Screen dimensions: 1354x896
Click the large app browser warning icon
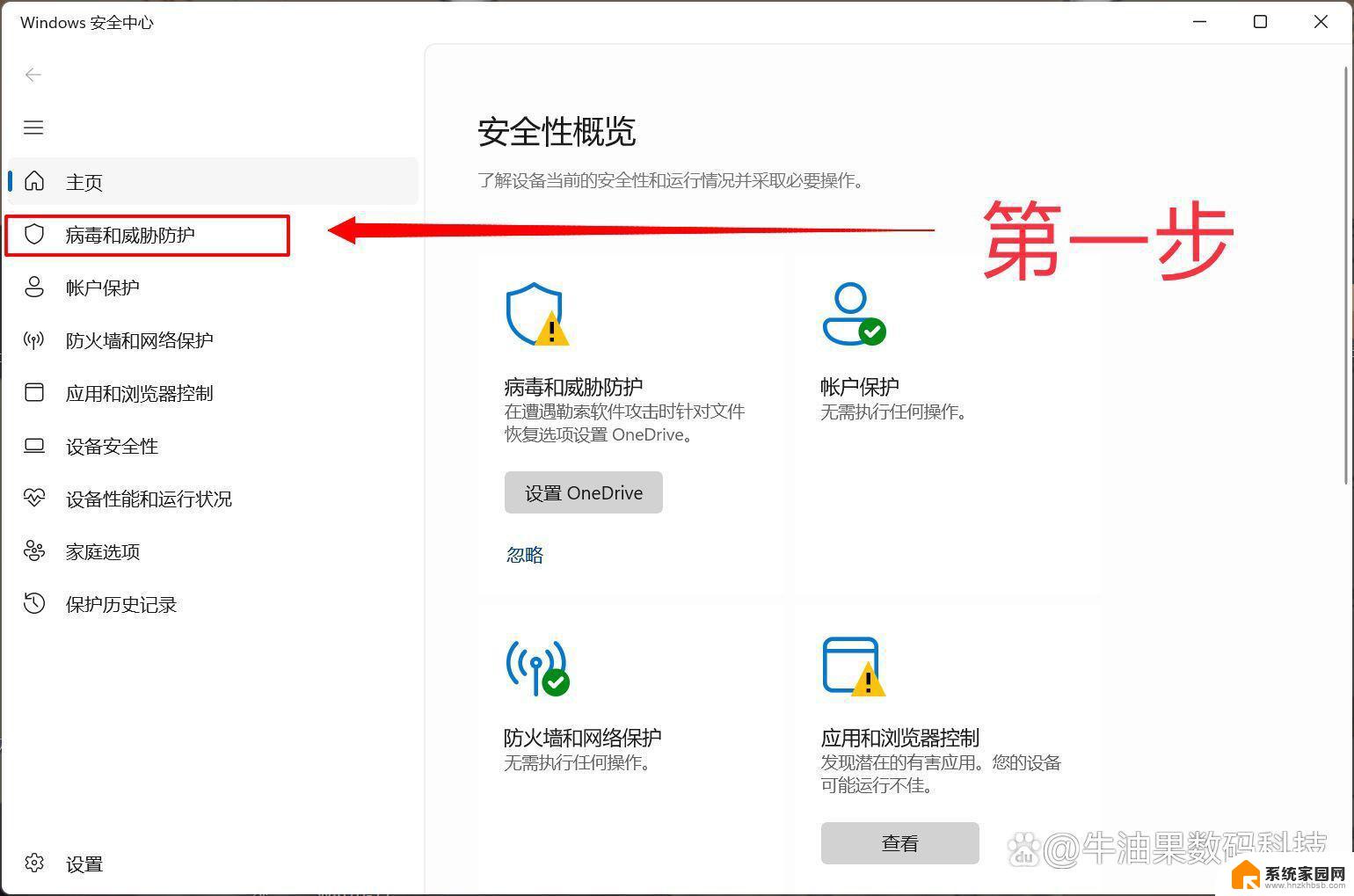click(854, 666)
